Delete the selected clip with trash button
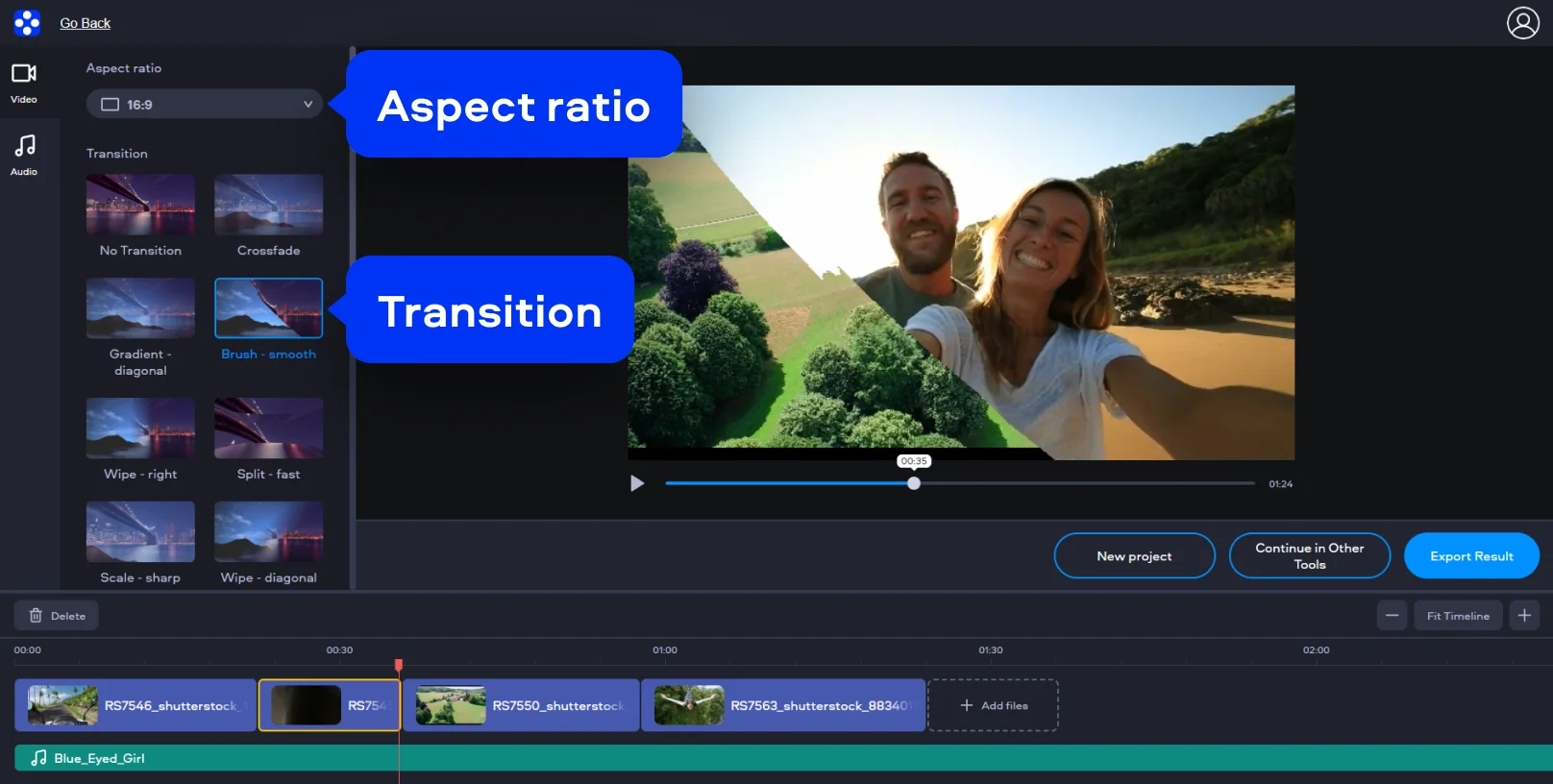 (x=57, y=616)
